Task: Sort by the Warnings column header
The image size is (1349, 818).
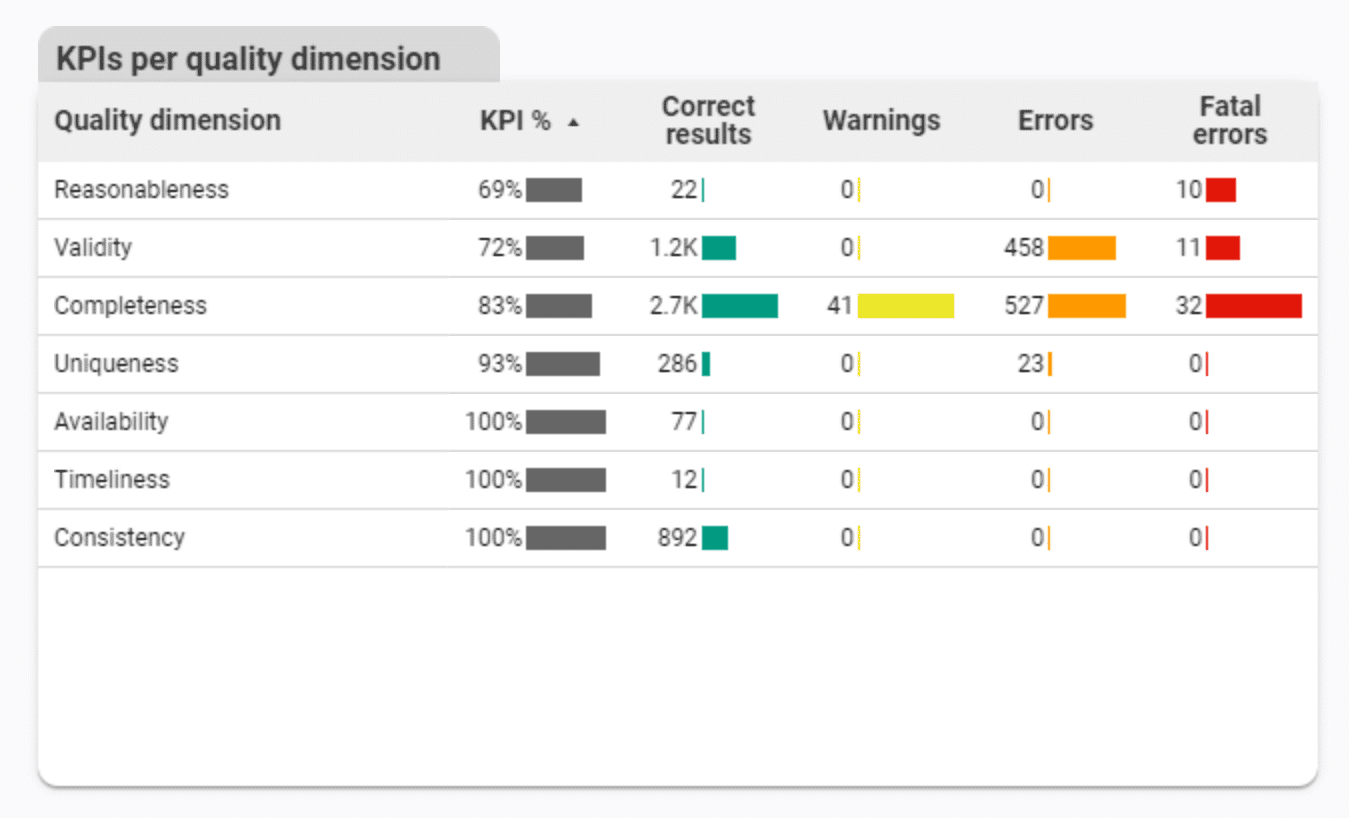Action: click(x=881, y=121)
